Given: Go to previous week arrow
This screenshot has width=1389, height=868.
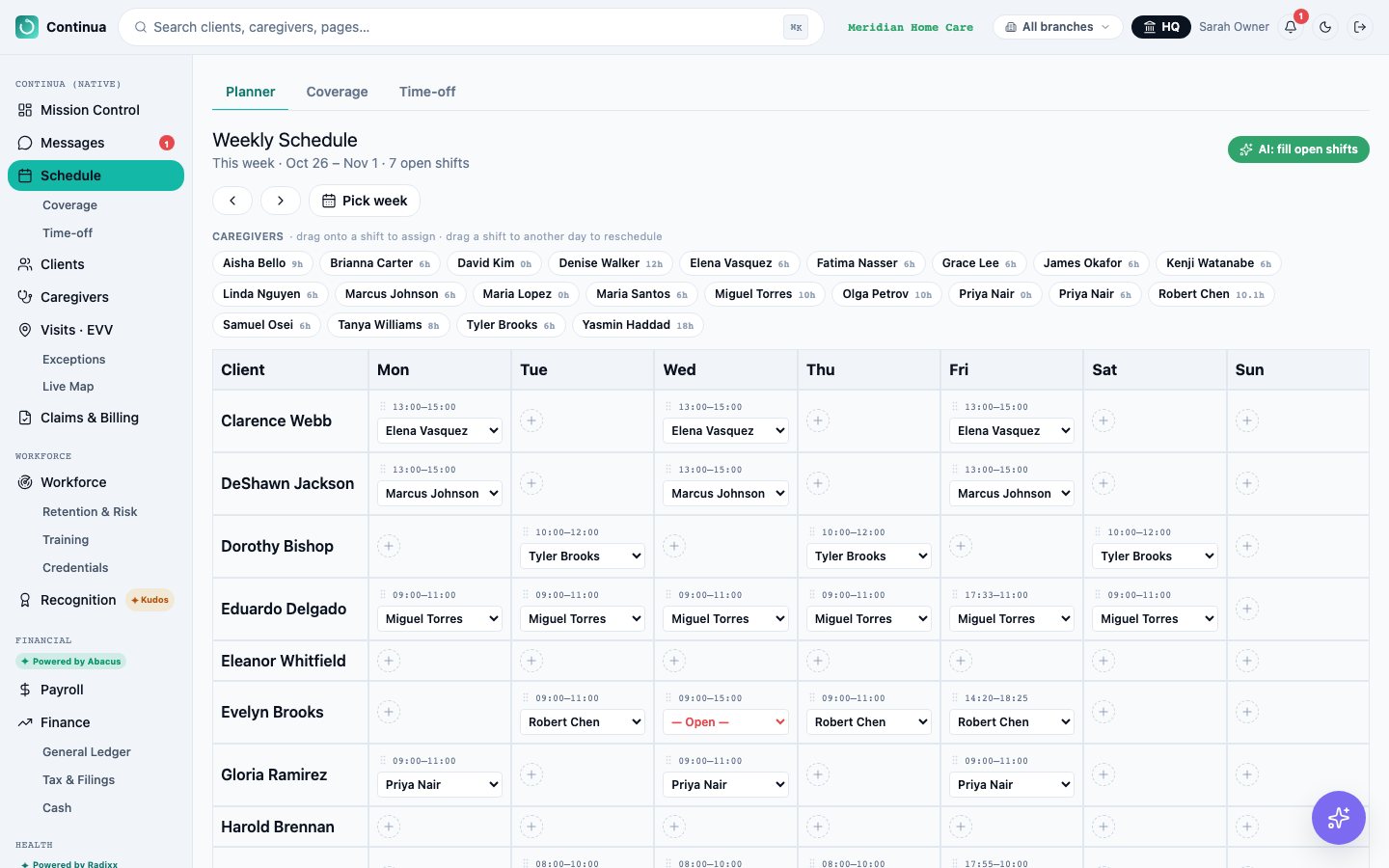Looking at the screenshot, I should [x=232, y=201].
